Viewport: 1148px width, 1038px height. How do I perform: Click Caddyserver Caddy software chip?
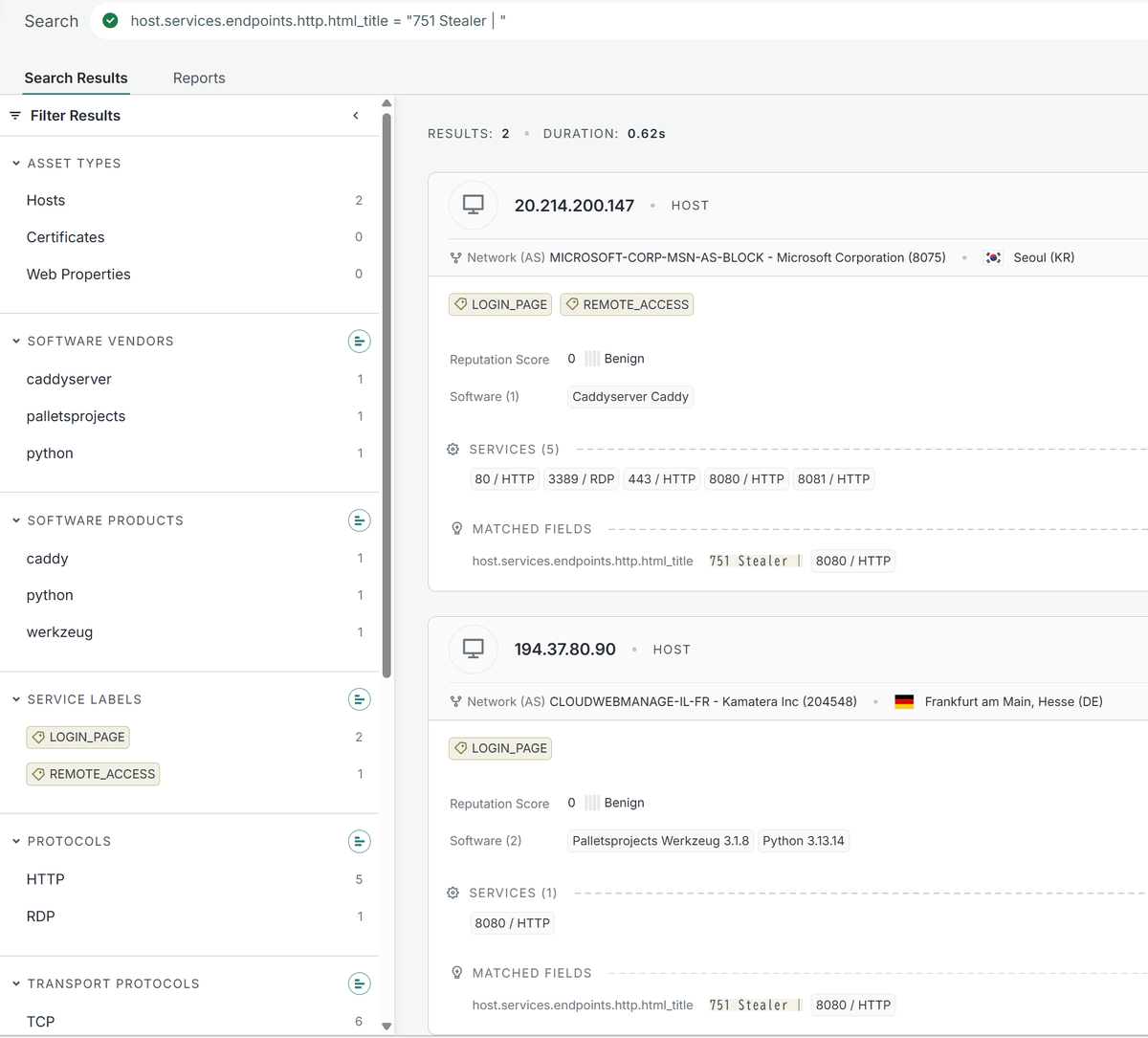[630, 397]
